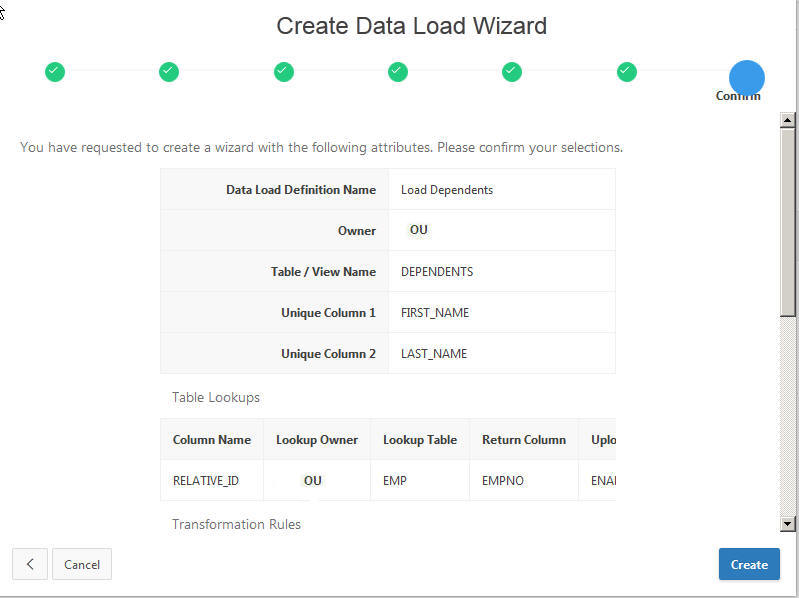Click the Load Dependents definition name value
This screenshot has width=799, height=598.
click(447, 190)
